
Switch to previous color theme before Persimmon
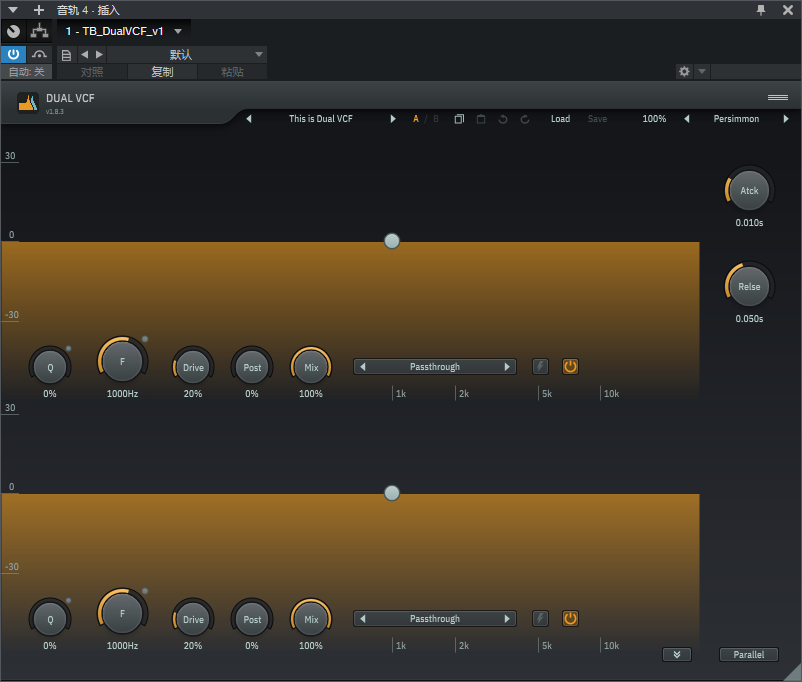coord(686,119)
